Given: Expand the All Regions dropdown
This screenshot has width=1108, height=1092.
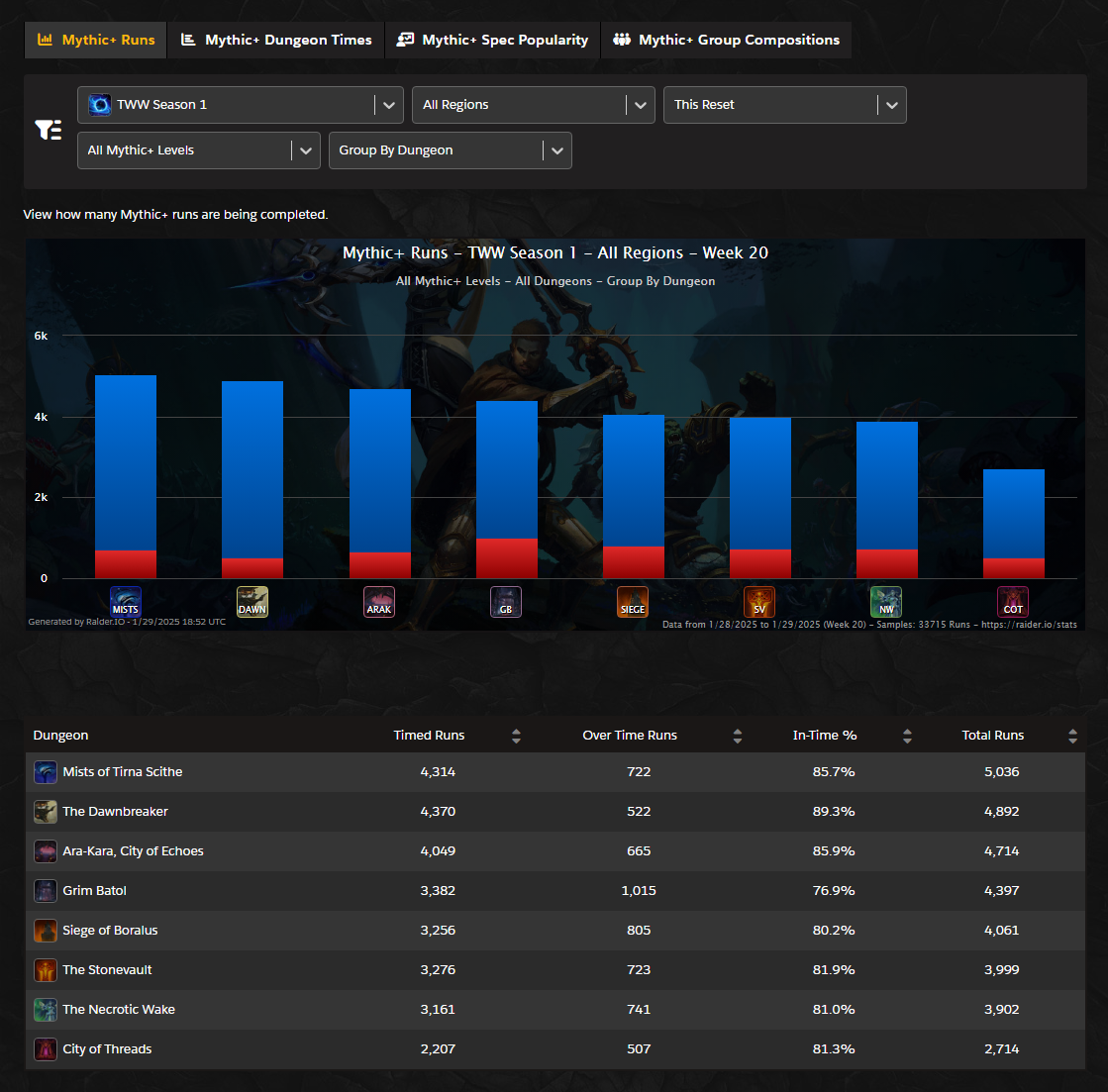Looking at the screenshot, I should coord(533,105).
